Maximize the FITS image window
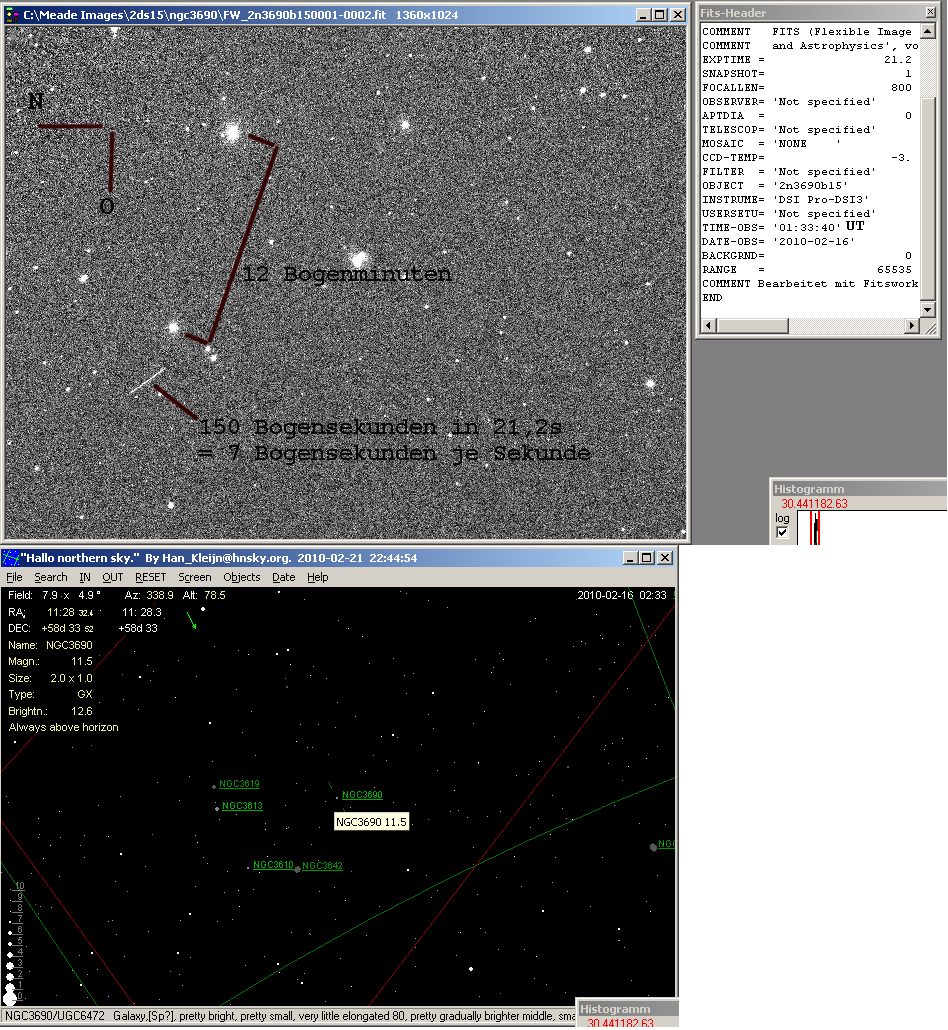Image resolution: width=948 pixels, height=1030 pixels. [x=658, y=15]
